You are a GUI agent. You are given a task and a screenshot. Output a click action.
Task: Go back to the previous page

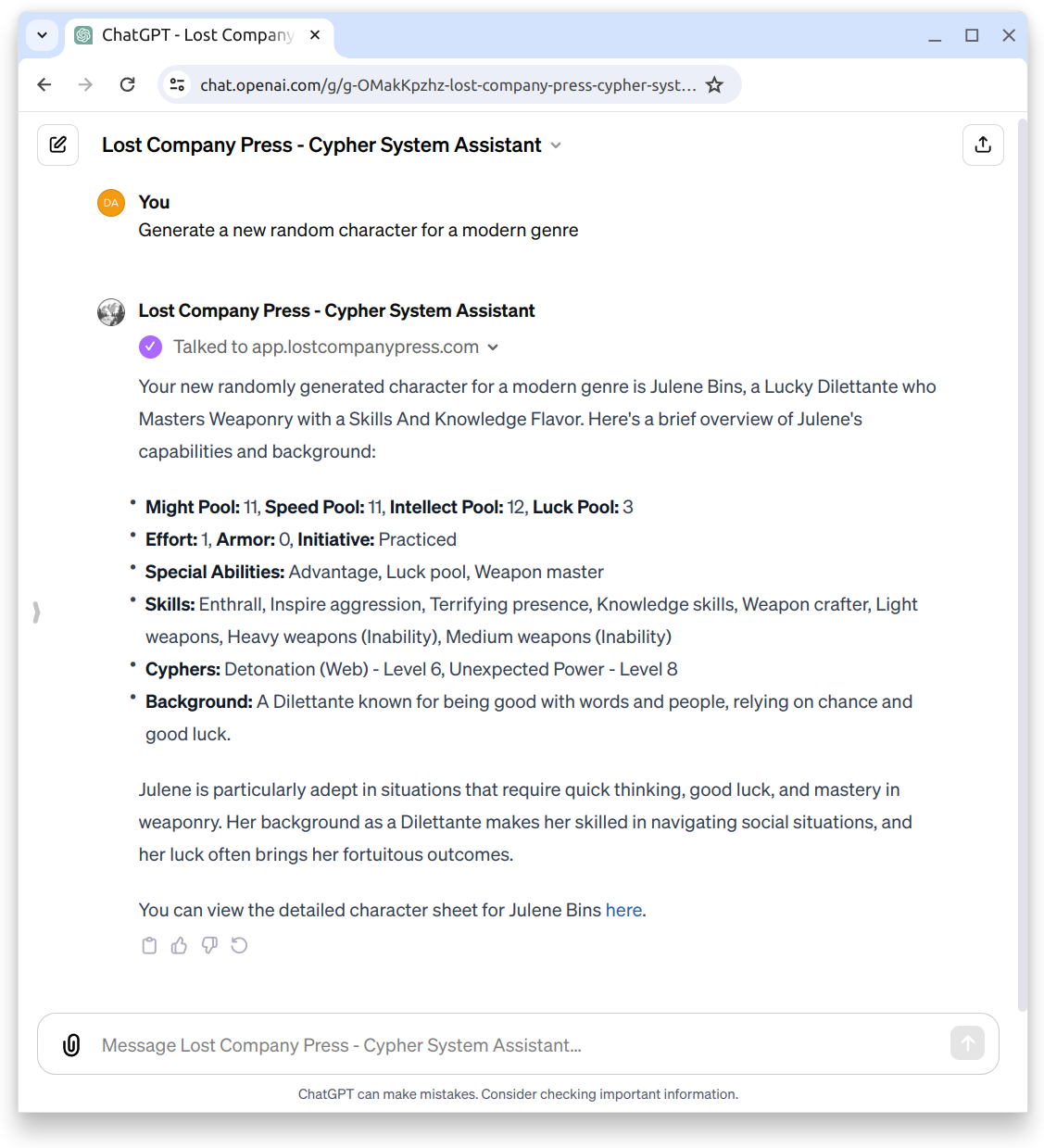tap(44, 85)
